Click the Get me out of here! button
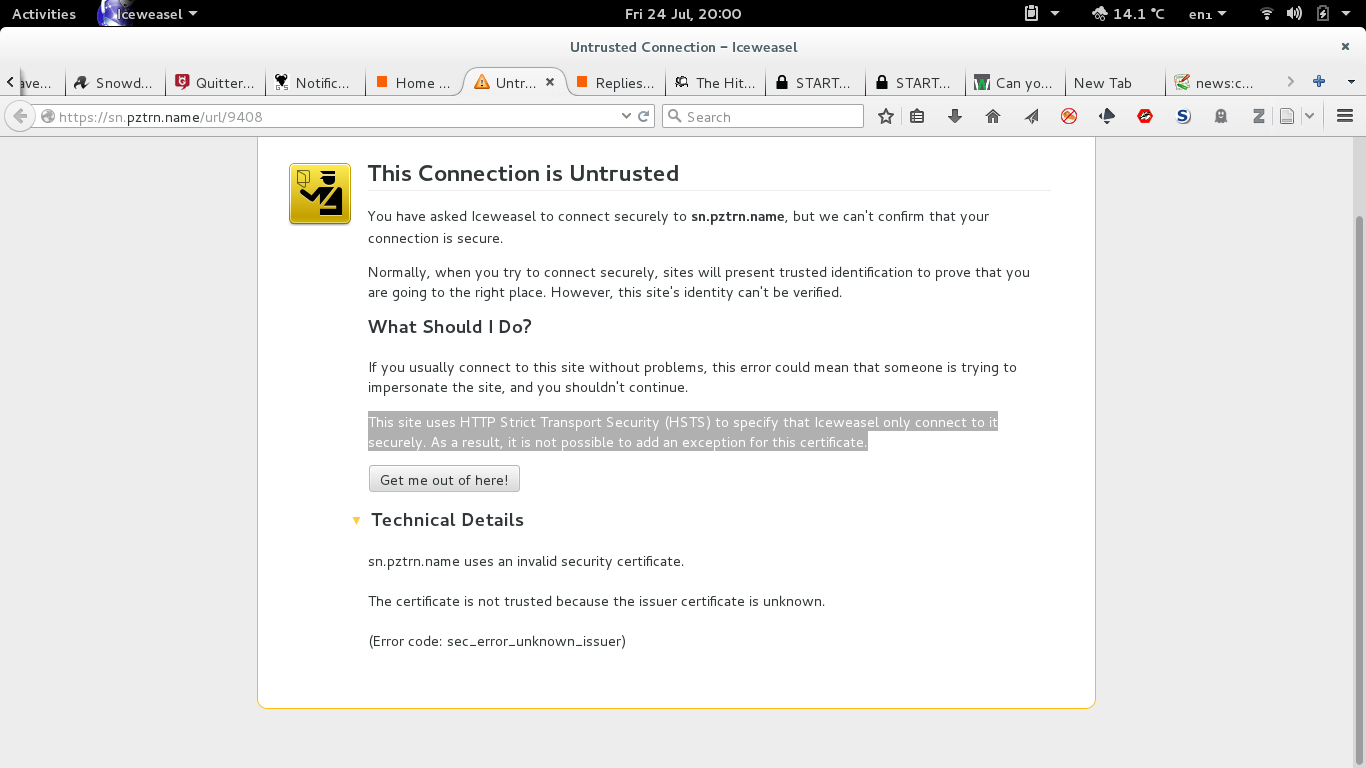The image size is (1366, 768). pos(444,480)
